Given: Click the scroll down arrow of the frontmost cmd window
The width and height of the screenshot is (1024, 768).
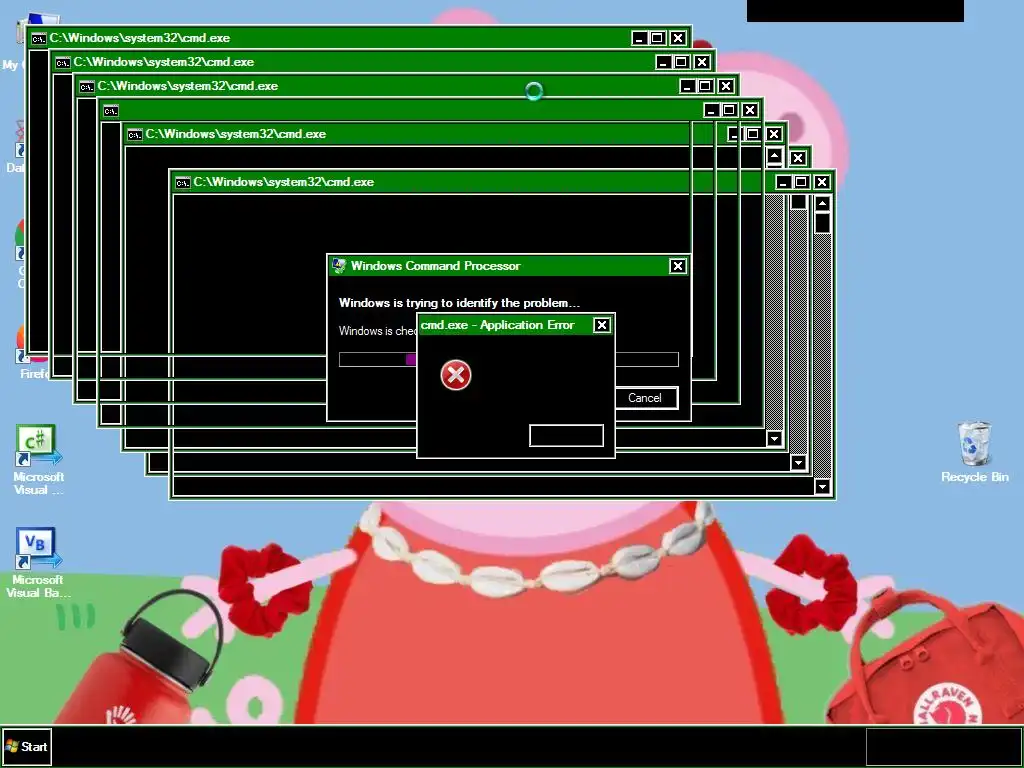Looking at the screenshot, I should point(822,487).
